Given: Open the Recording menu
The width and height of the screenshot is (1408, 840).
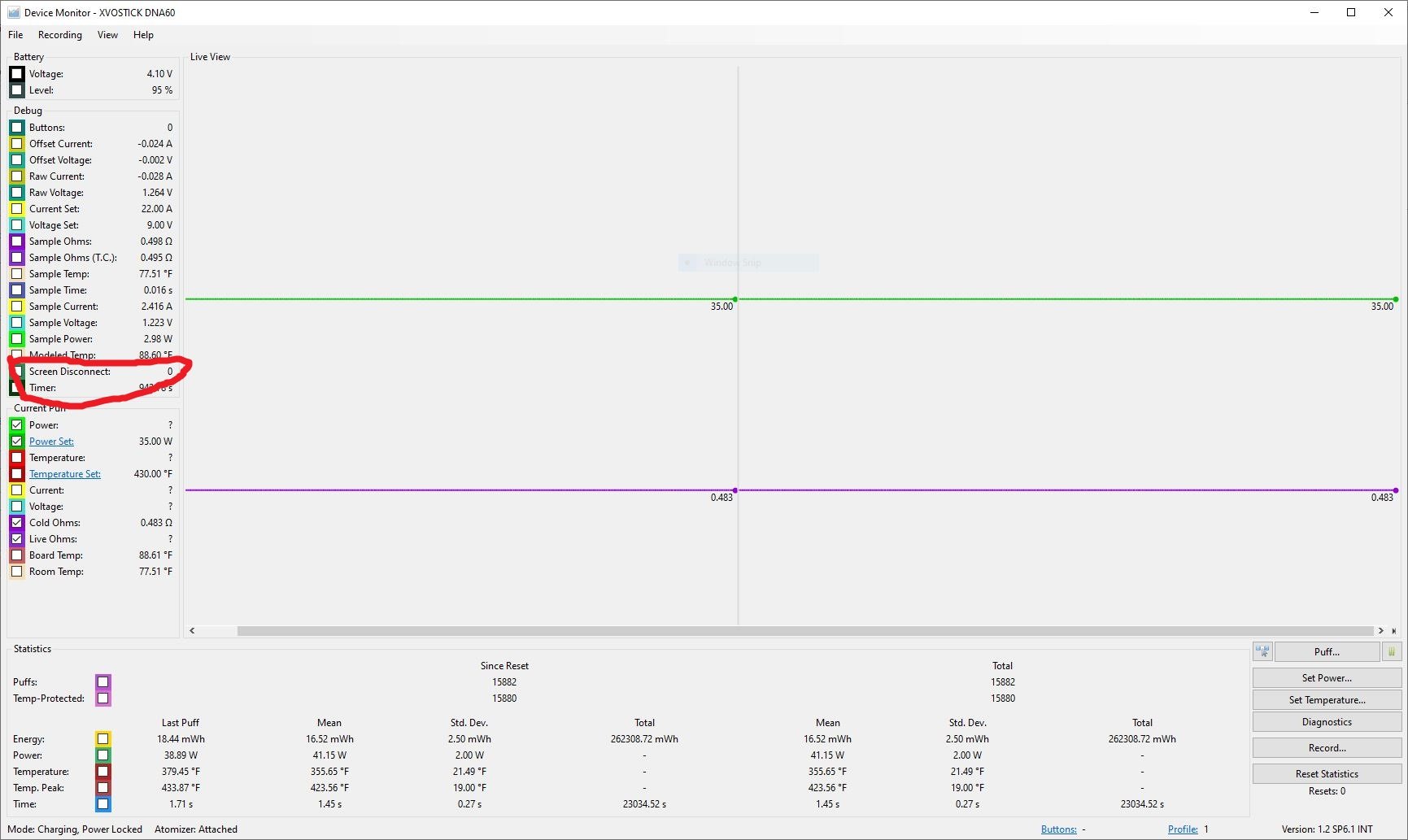Looking at the screenshot, I should click(60, 35).
